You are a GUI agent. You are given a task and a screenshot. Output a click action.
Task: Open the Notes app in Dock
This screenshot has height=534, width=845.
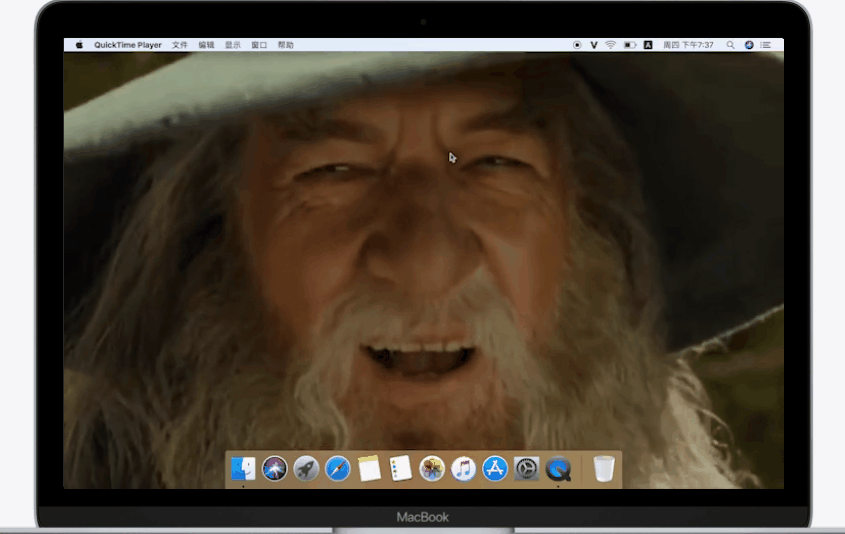[x=369, y=468]
